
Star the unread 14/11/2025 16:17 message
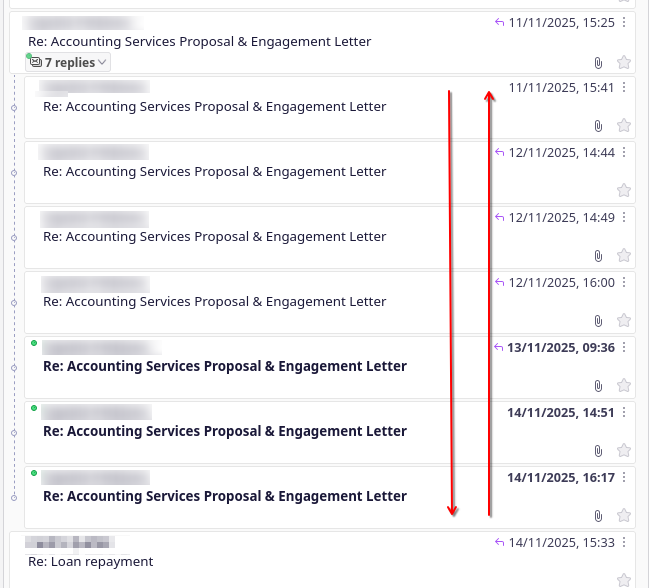(x=624, y=515)
